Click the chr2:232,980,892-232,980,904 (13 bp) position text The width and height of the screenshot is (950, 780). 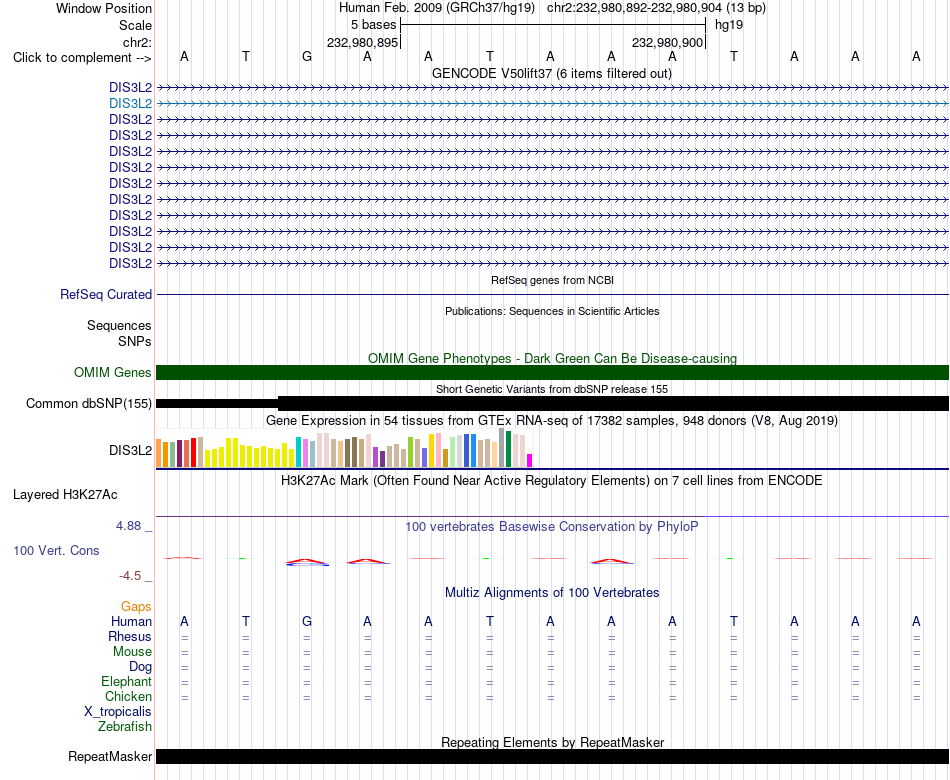(656, 8)
